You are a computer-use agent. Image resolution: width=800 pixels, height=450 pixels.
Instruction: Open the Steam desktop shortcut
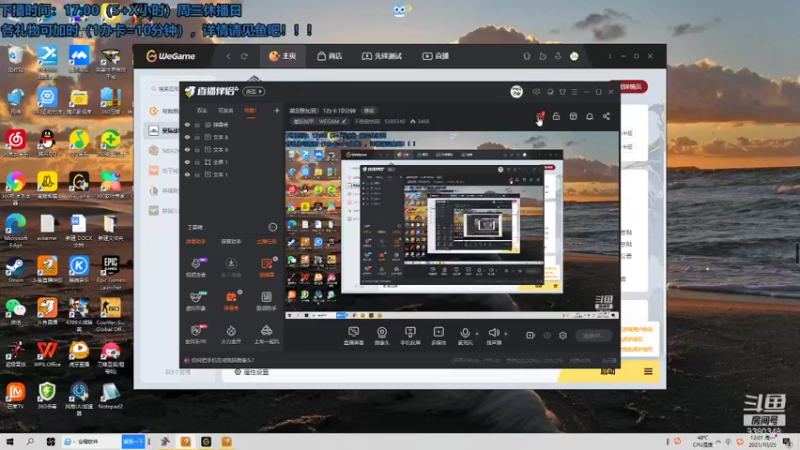pyautogui.click(x=15, y=270)
